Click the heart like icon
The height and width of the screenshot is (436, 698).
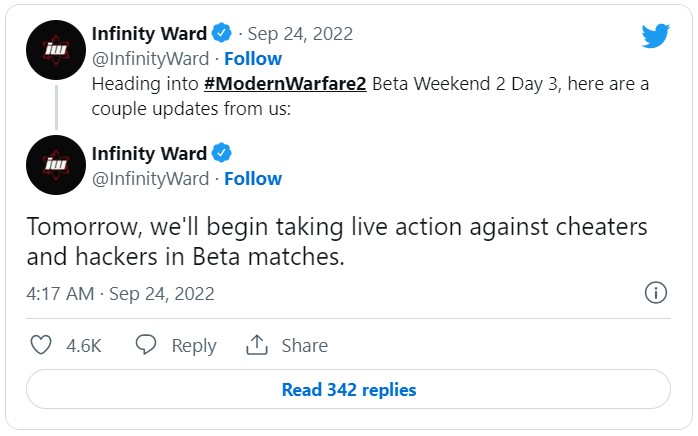pyautogui.click(x=41, y=345)
